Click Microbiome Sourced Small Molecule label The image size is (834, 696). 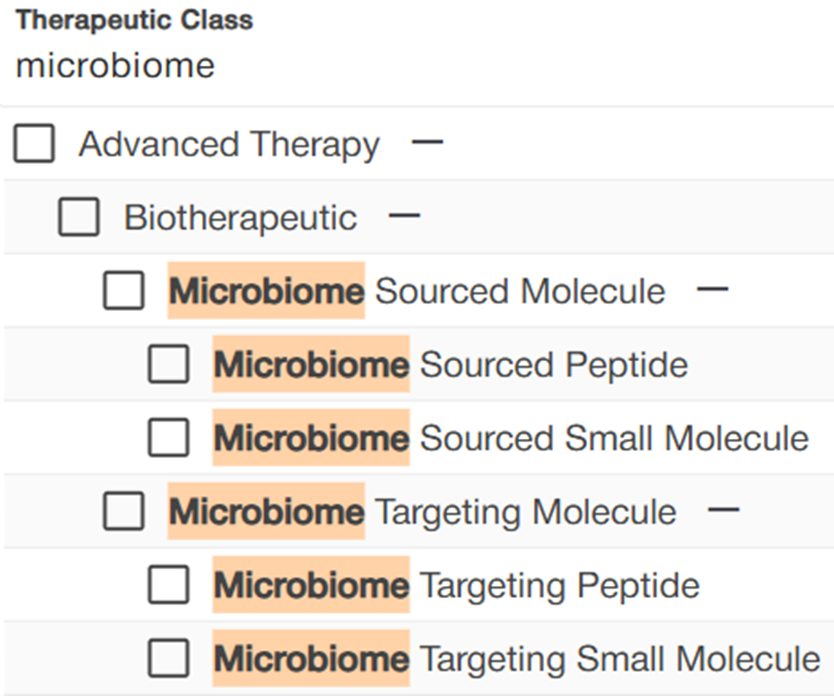[x=510, y=438]
